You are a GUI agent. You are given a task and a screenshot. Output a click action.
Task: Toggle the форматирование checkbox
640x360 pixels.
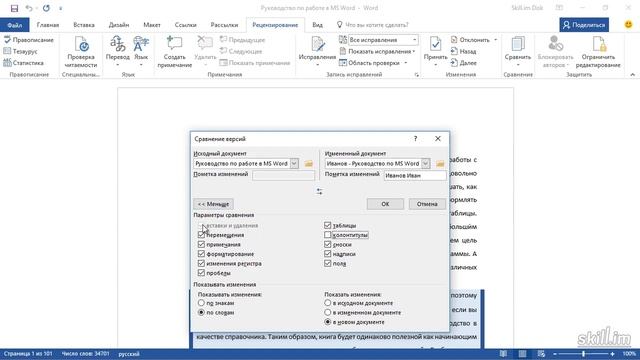tap(201, 254)
